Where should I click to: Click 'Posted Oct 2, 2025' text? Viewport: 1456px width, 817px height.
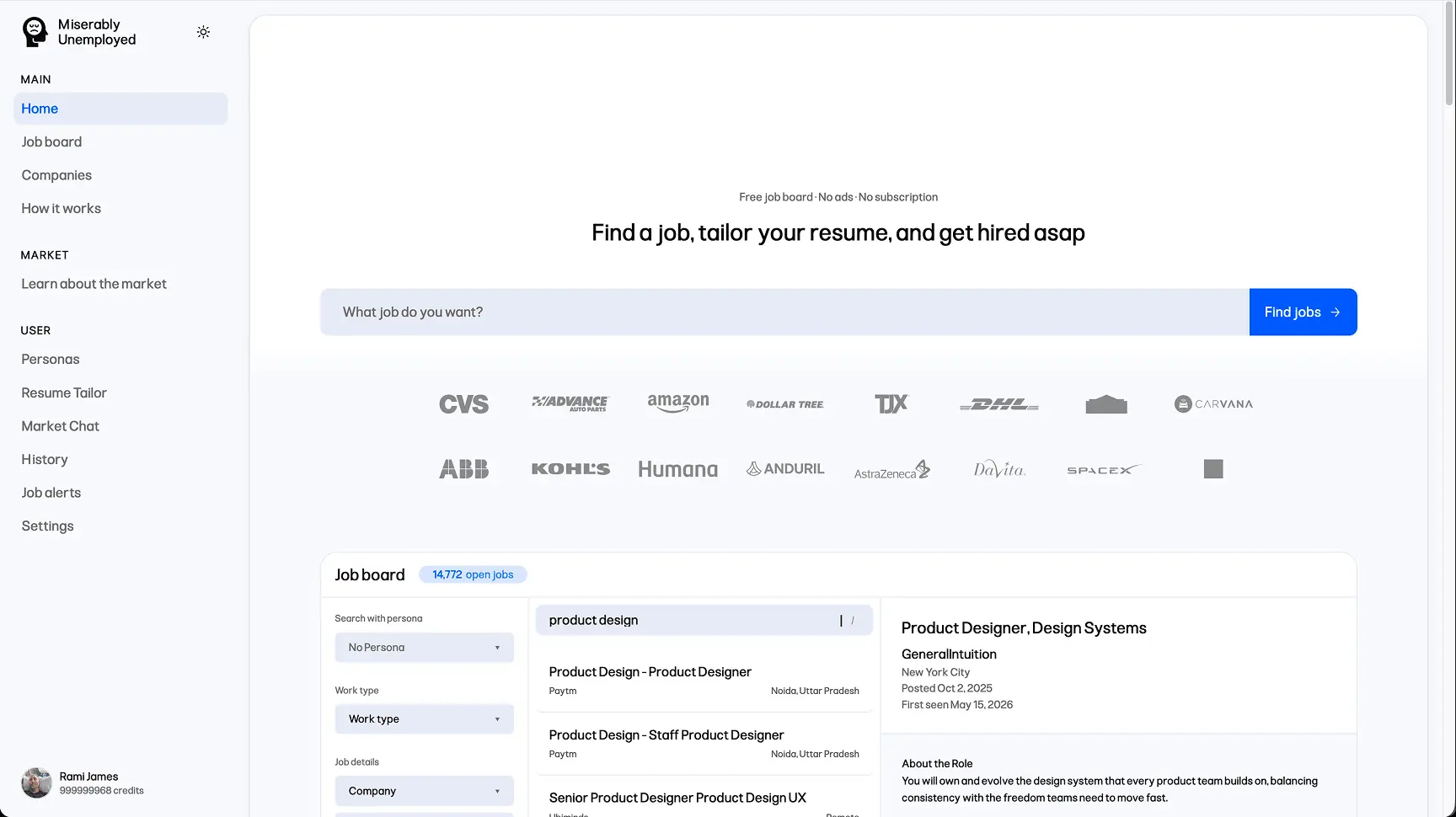[x=947, y=688]
